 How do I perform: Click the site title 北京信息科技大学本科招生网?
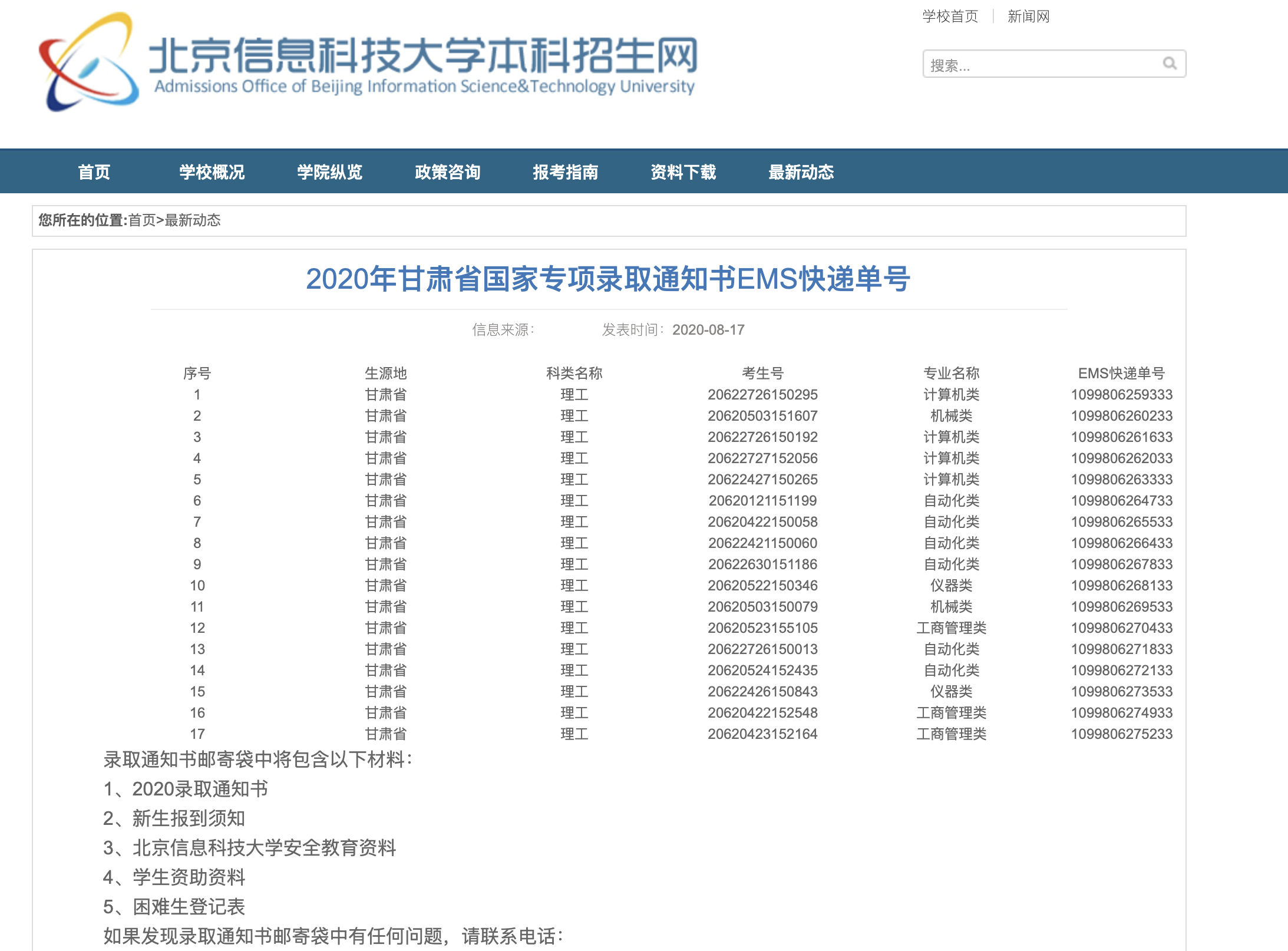424,55
